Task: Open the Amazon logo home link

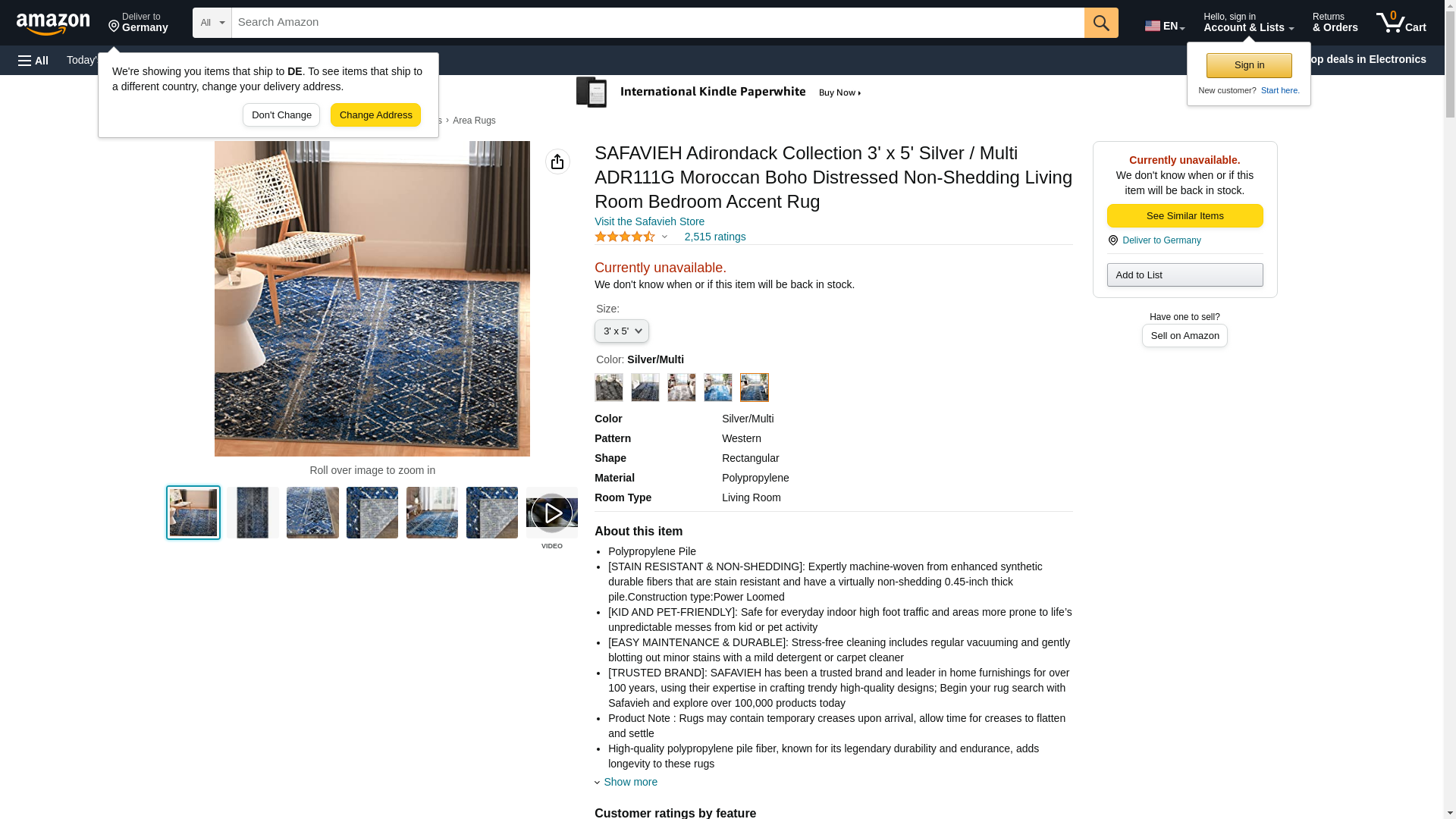Action: [53, 24]
